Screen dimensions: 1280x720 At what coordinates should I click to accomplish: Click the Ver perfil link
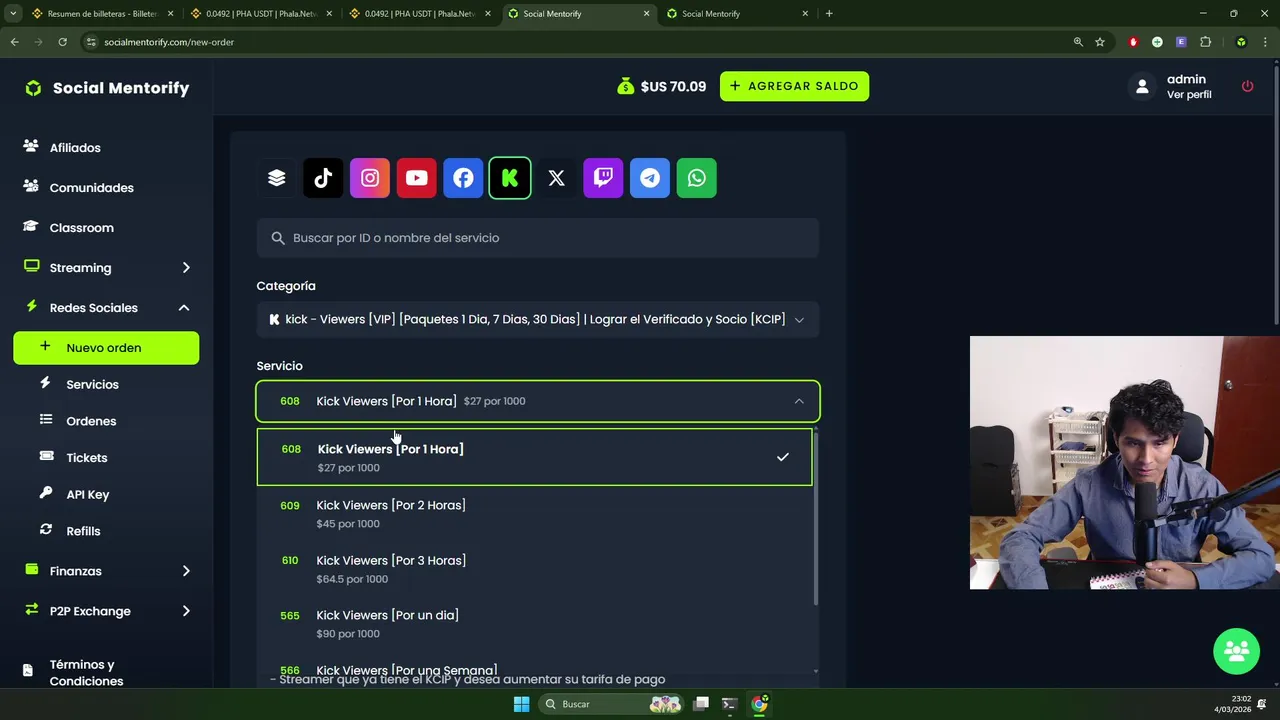tap(1189, 95)
